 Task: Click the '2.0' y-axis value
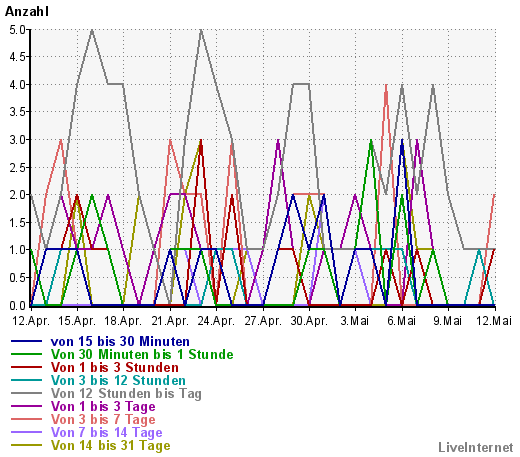[x=17, y=195]
